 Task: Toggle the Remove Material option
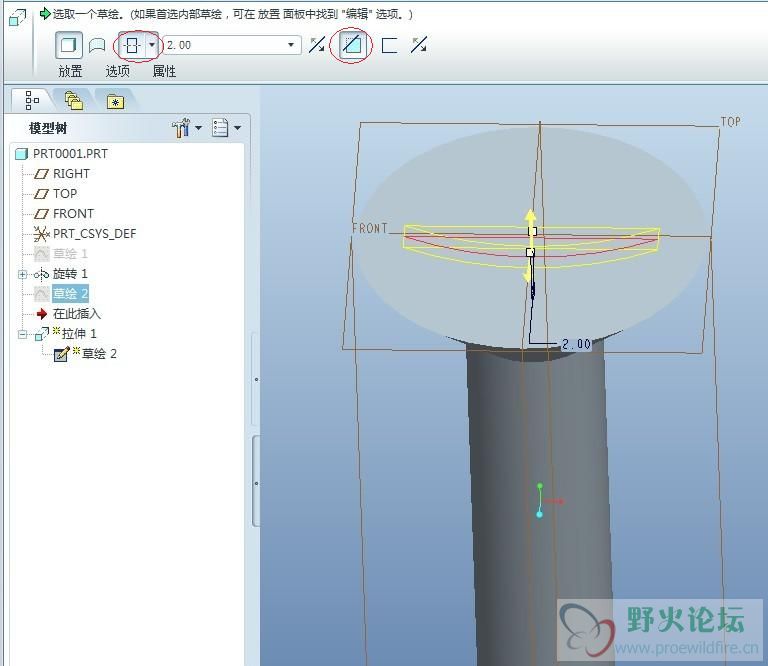pyautogui.click(x=351, y=45)
